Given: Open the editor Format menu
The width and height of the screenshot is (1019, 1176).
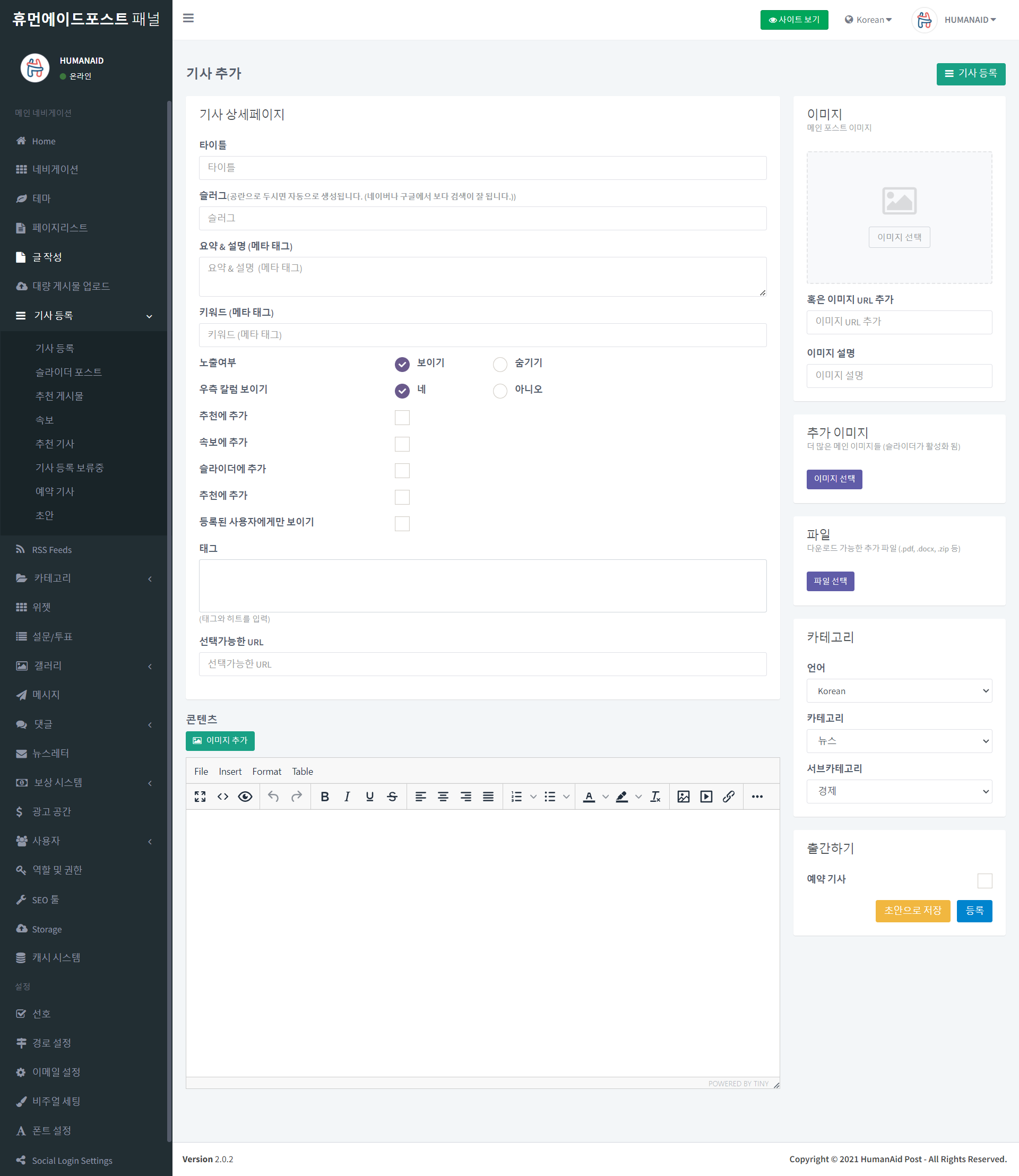Looking at the screenshot, I should (266, 772).
